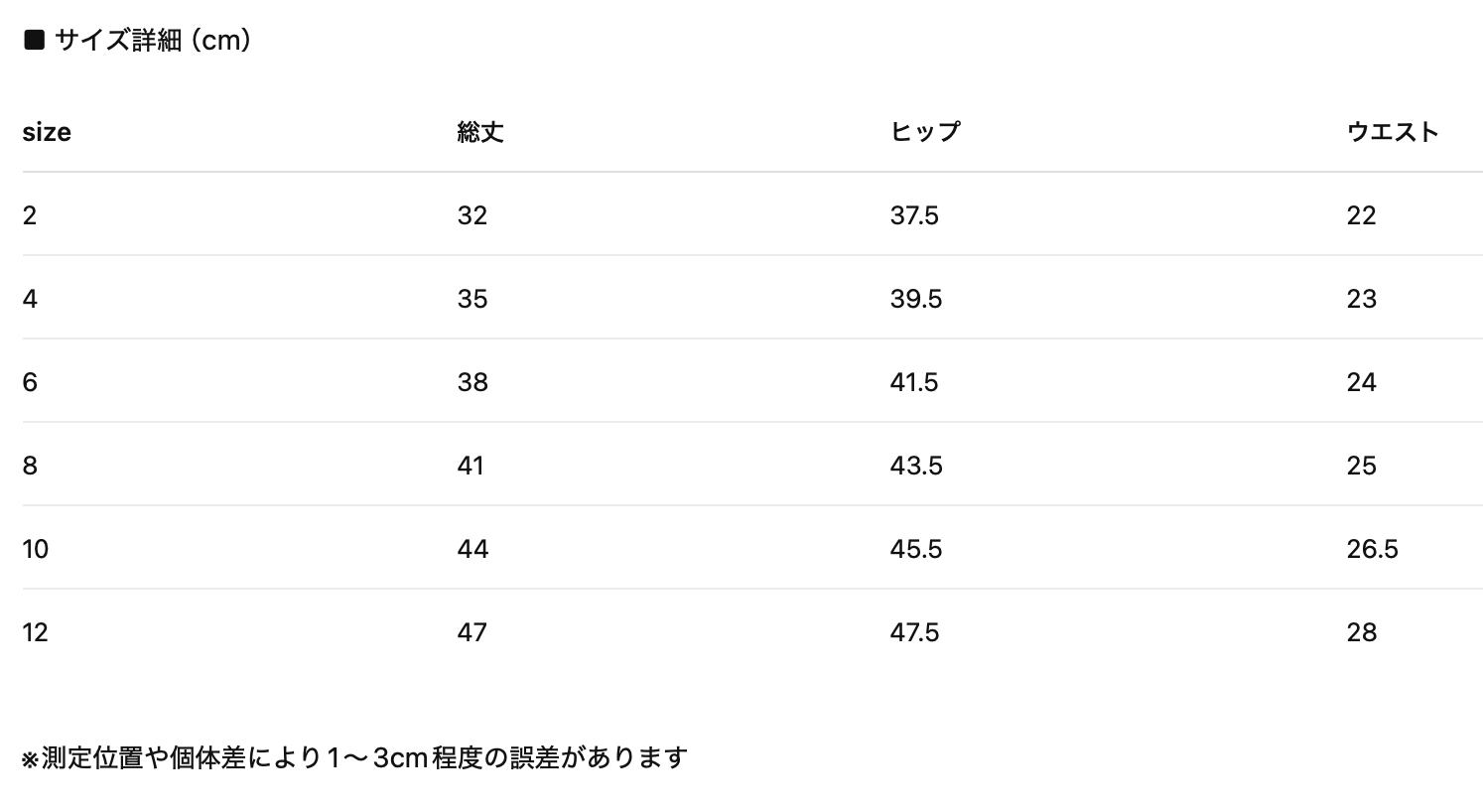Select waist value 22
This screenshot has height=812, width=1483.
1361,215
